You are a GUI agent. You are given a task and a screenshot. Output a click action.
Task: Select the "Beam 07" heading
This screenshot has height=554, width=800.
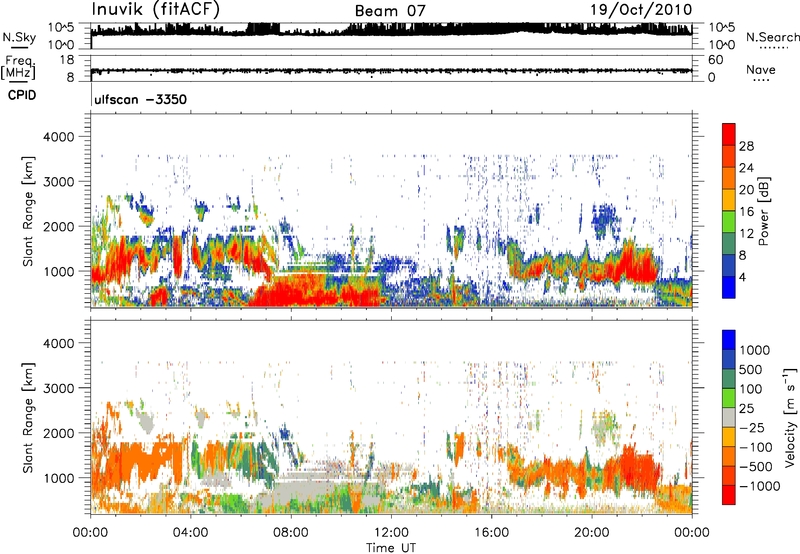click(x=390, y=11)
